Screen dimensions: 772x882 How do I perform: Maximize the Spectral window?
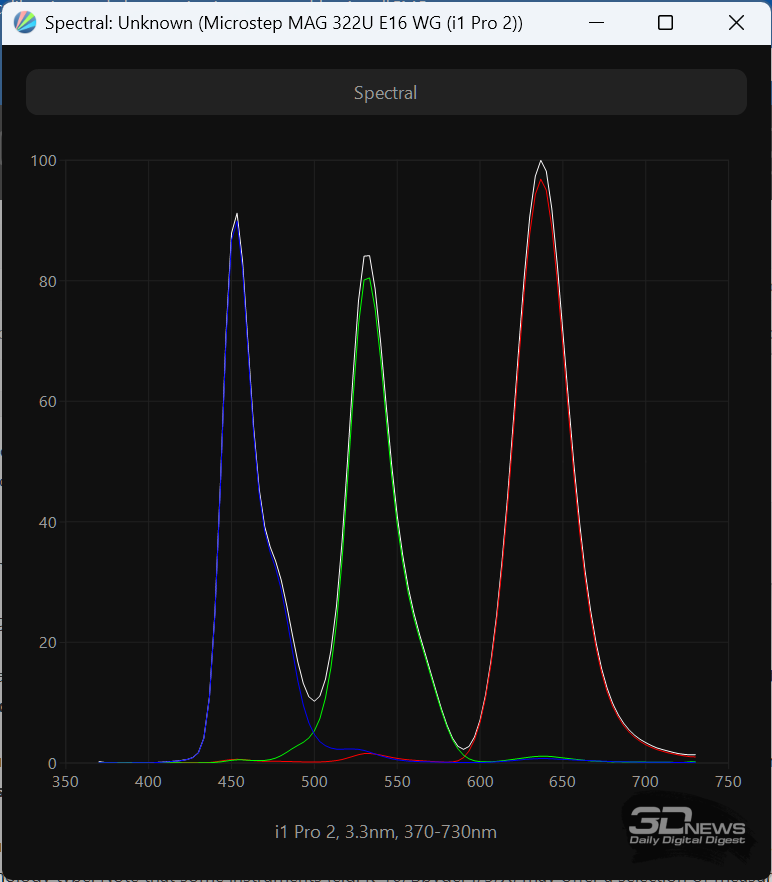665,23
